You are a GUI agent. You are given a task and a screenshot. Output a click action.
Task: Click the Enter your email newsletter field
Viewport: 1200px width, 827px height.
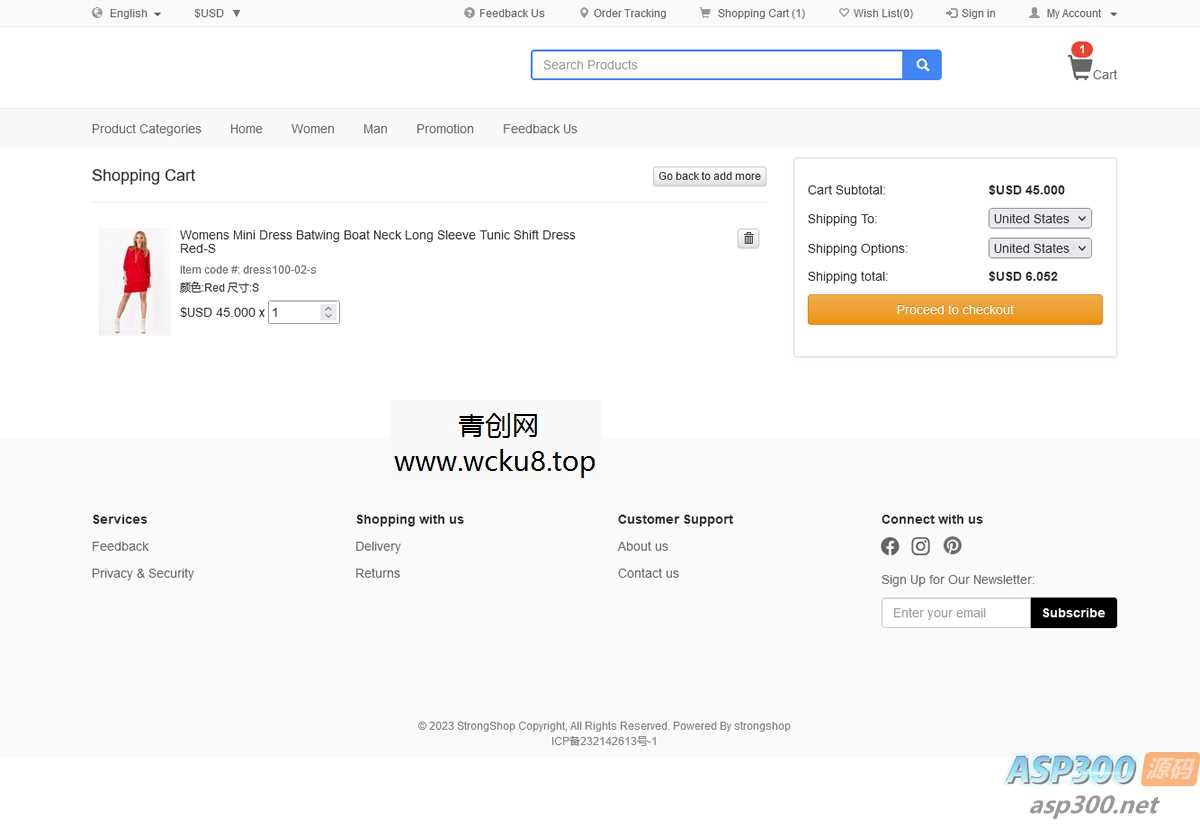point(950,612)
